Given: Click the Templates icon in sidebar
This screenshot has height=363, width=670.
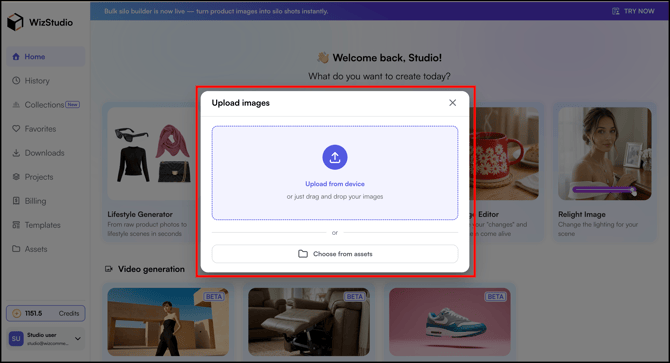Looking at the screenshot, I should point(16,225).
